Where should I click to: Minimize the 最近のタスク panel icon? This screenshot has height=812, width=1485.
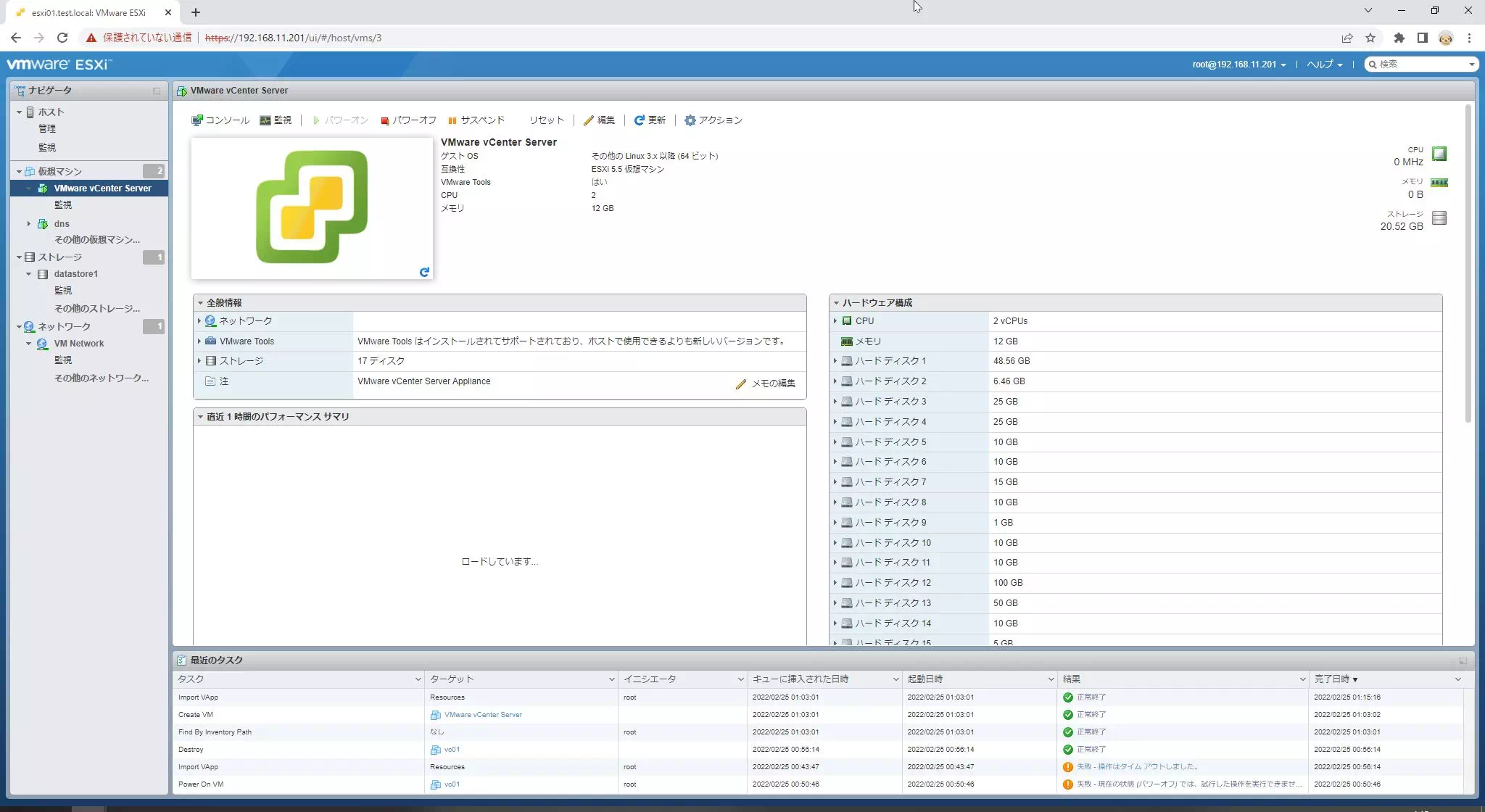click(1463, 660)
